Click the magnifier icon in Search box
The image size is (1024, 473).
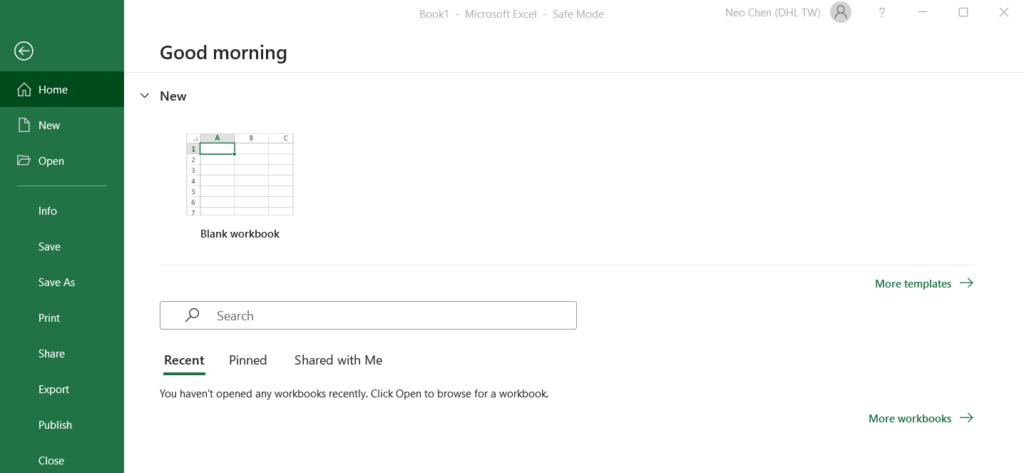tap(192, 315)
